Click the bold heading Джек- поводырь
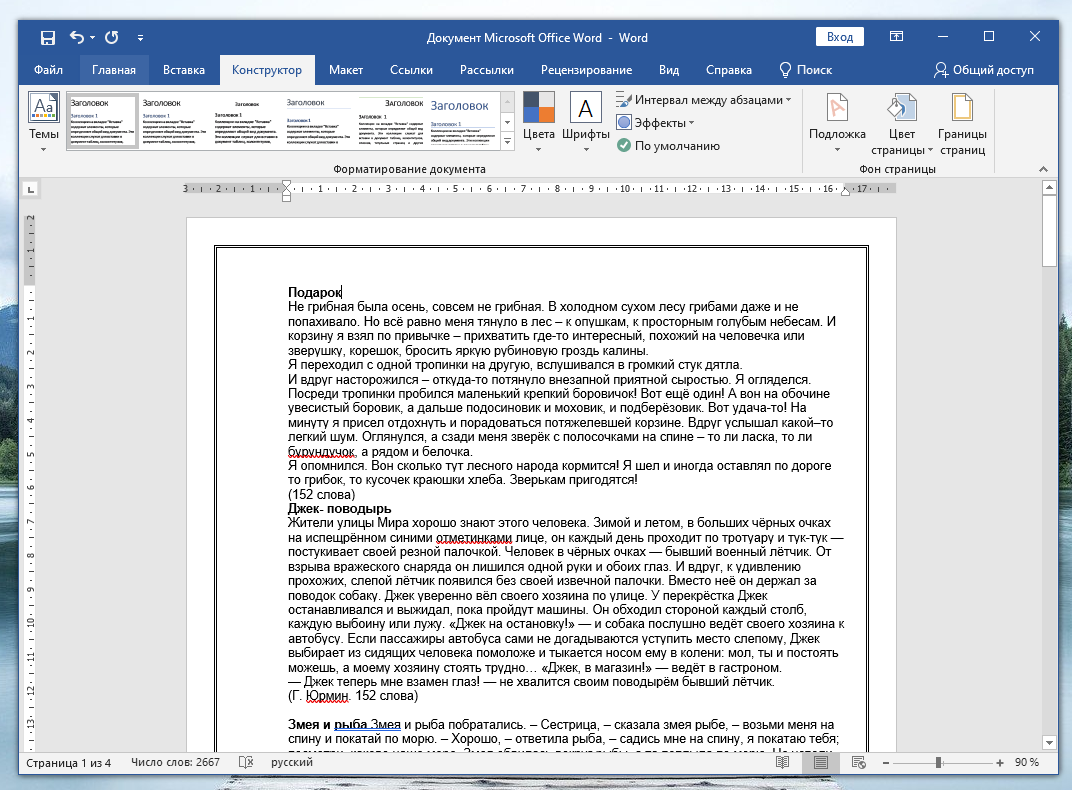 click(x=339, y=508)
